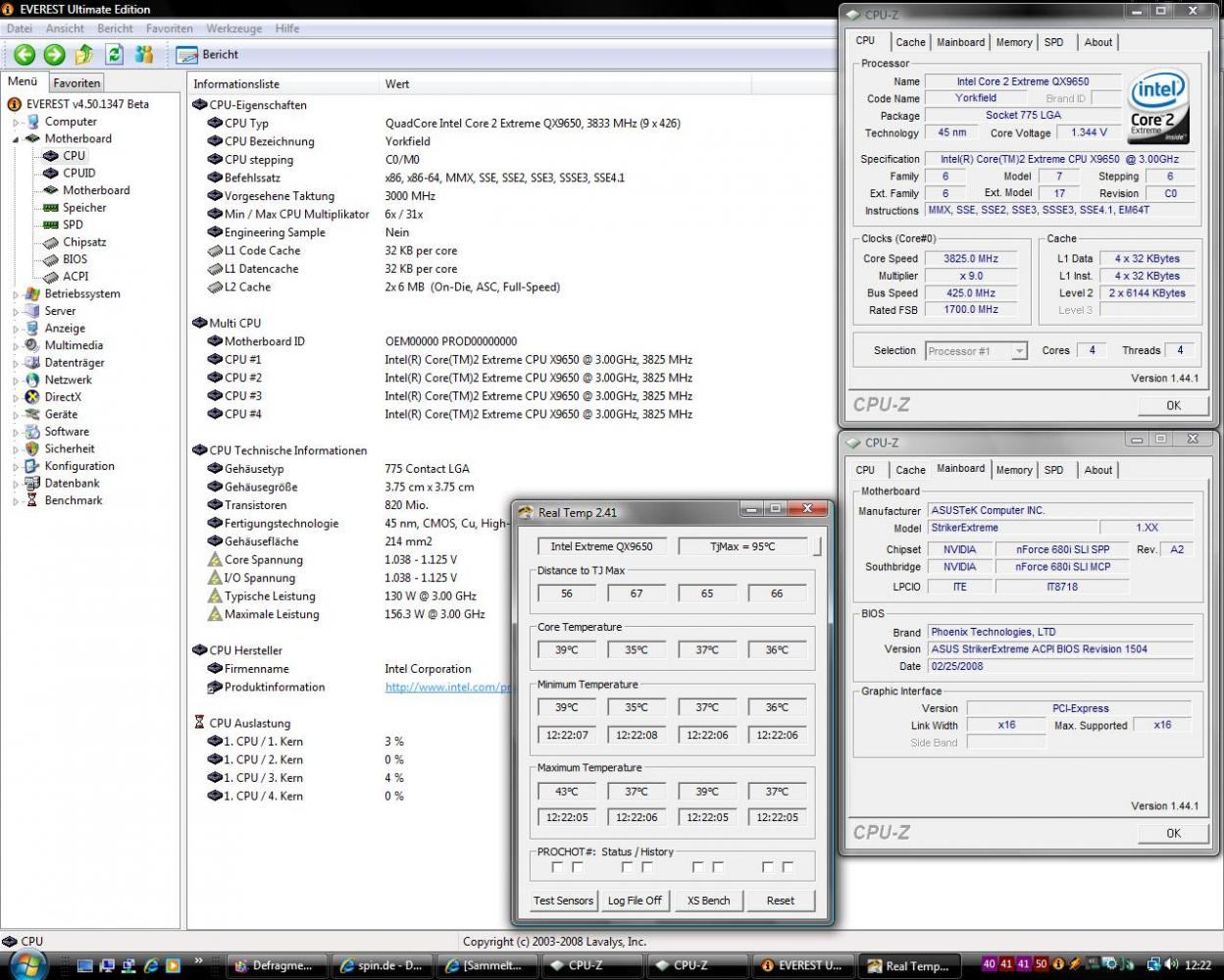Go forward with the green right arrow
Screen dimensions: 1224x980
point(55,55)
